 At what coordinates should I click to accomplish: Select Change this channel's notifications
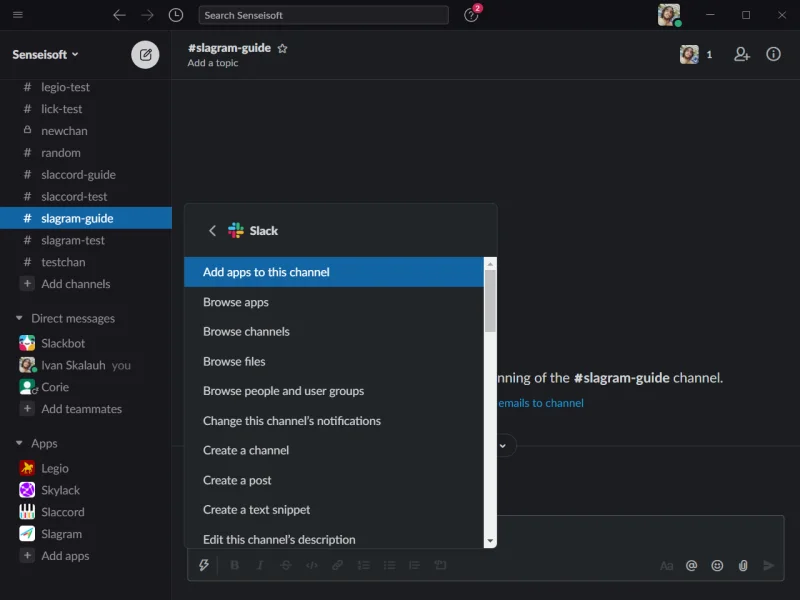point(334,421)
